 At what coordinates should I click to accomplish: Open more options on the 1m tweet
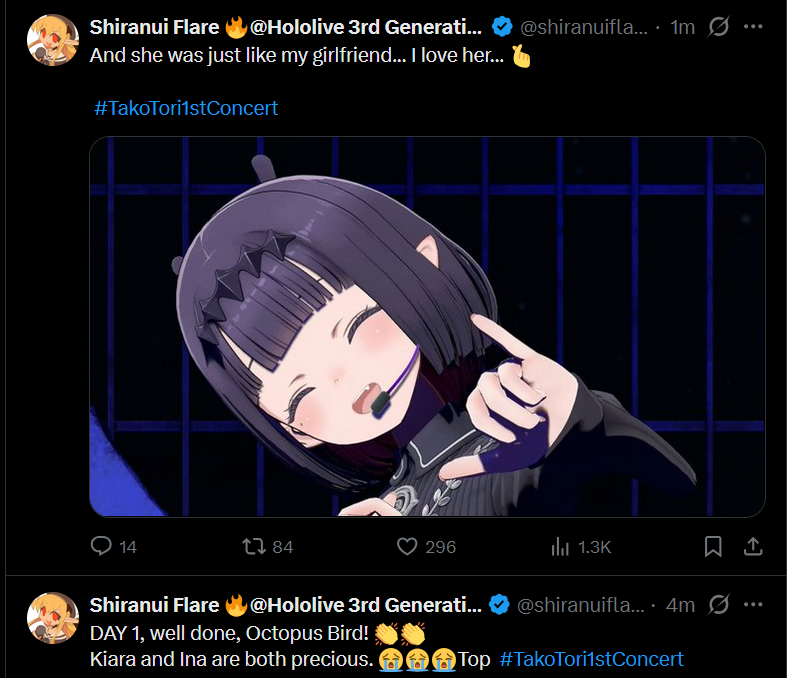[x=753, y=27]
